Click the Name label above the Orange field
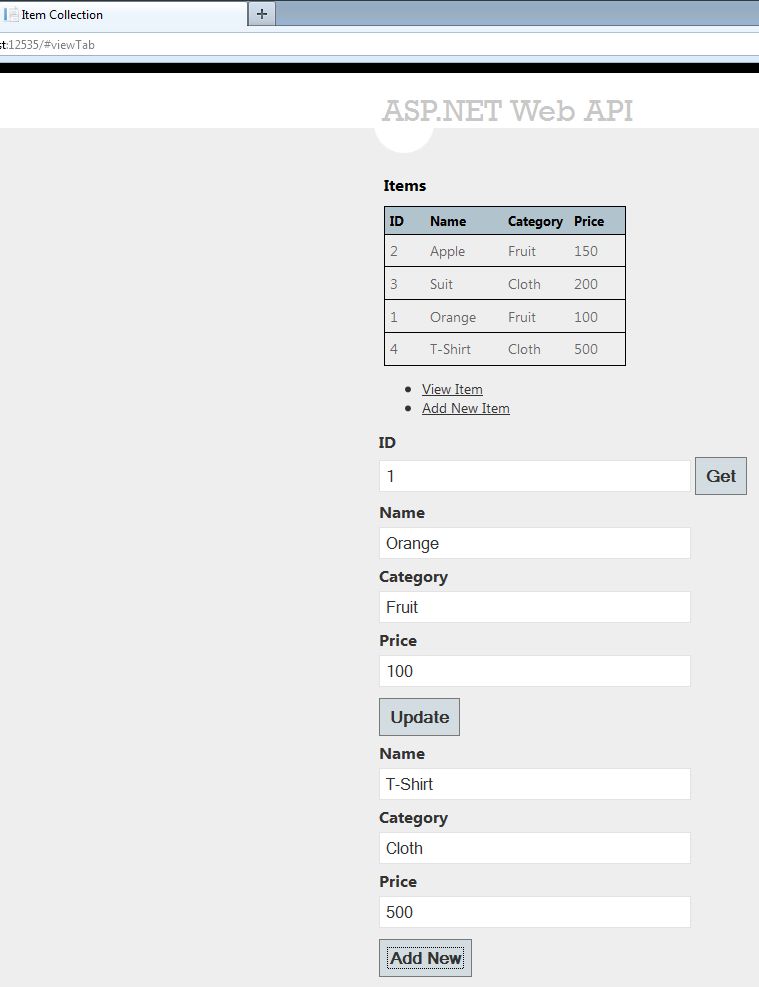This screenshot has width=759, height=987. [402, 513]
